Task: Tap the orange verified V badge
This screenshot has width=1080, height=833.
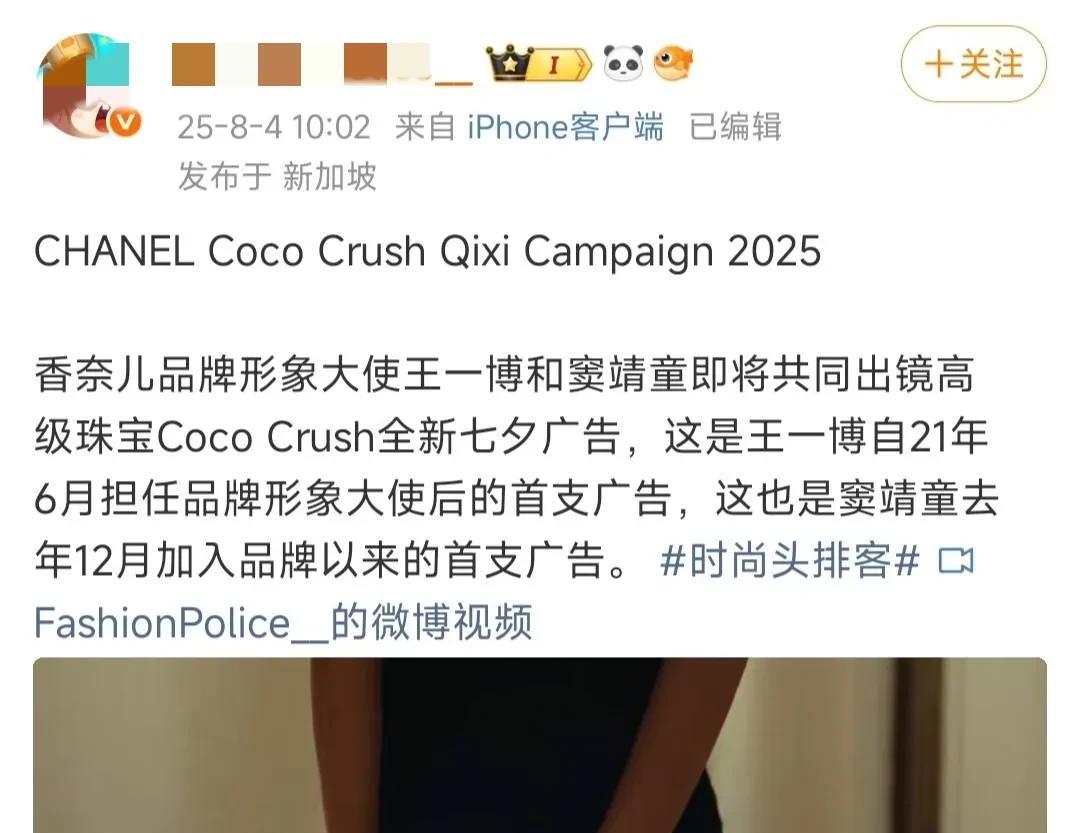Action: pos(125,123)
